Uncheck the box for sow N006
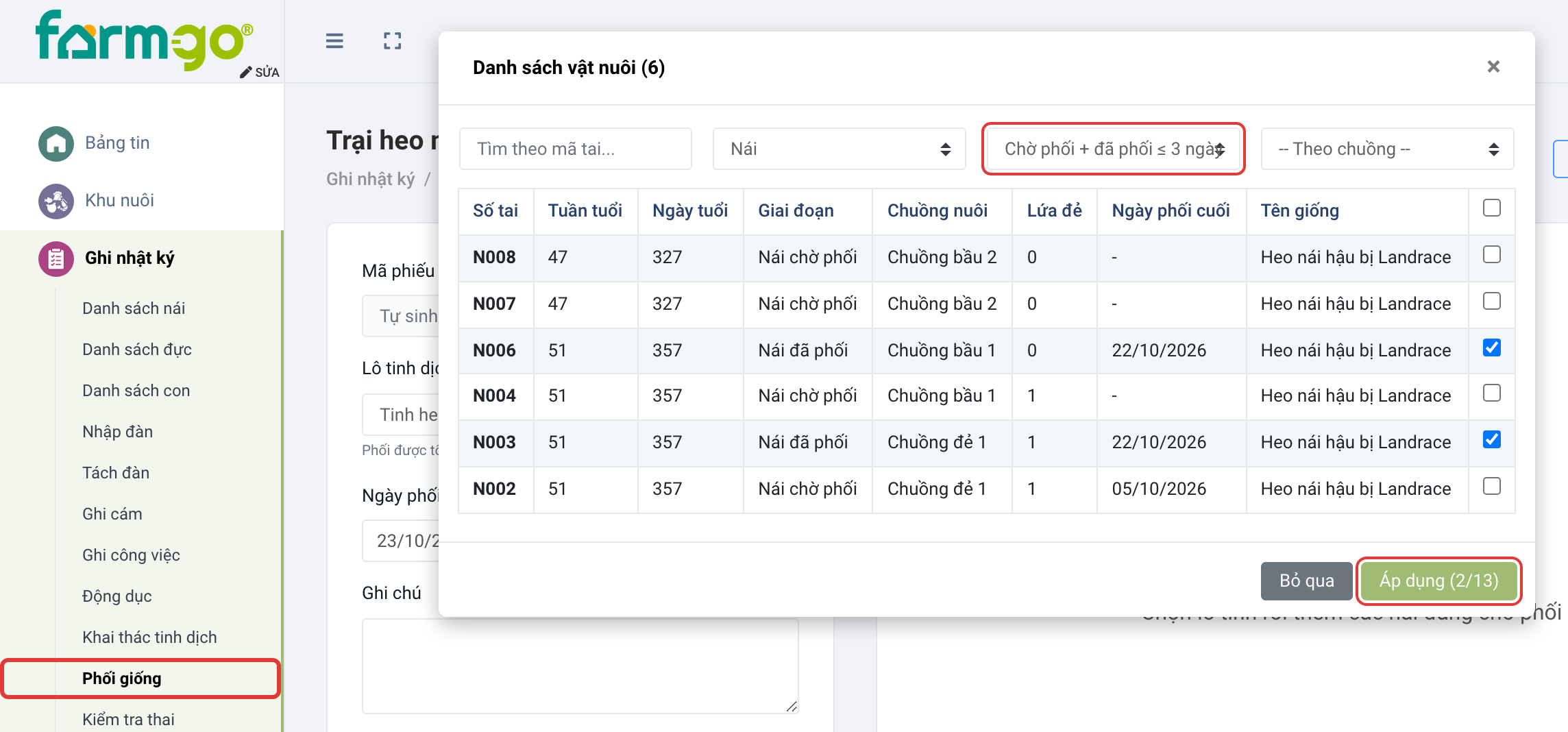This screenshot has width=1568, height=732. [x=1492, y=348]
